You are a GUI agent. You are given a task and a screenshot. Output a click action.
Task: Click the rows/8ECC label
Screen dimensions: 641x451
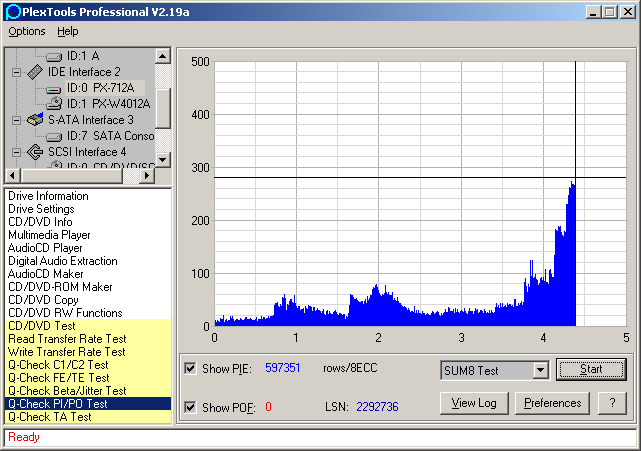pos(350,368)
